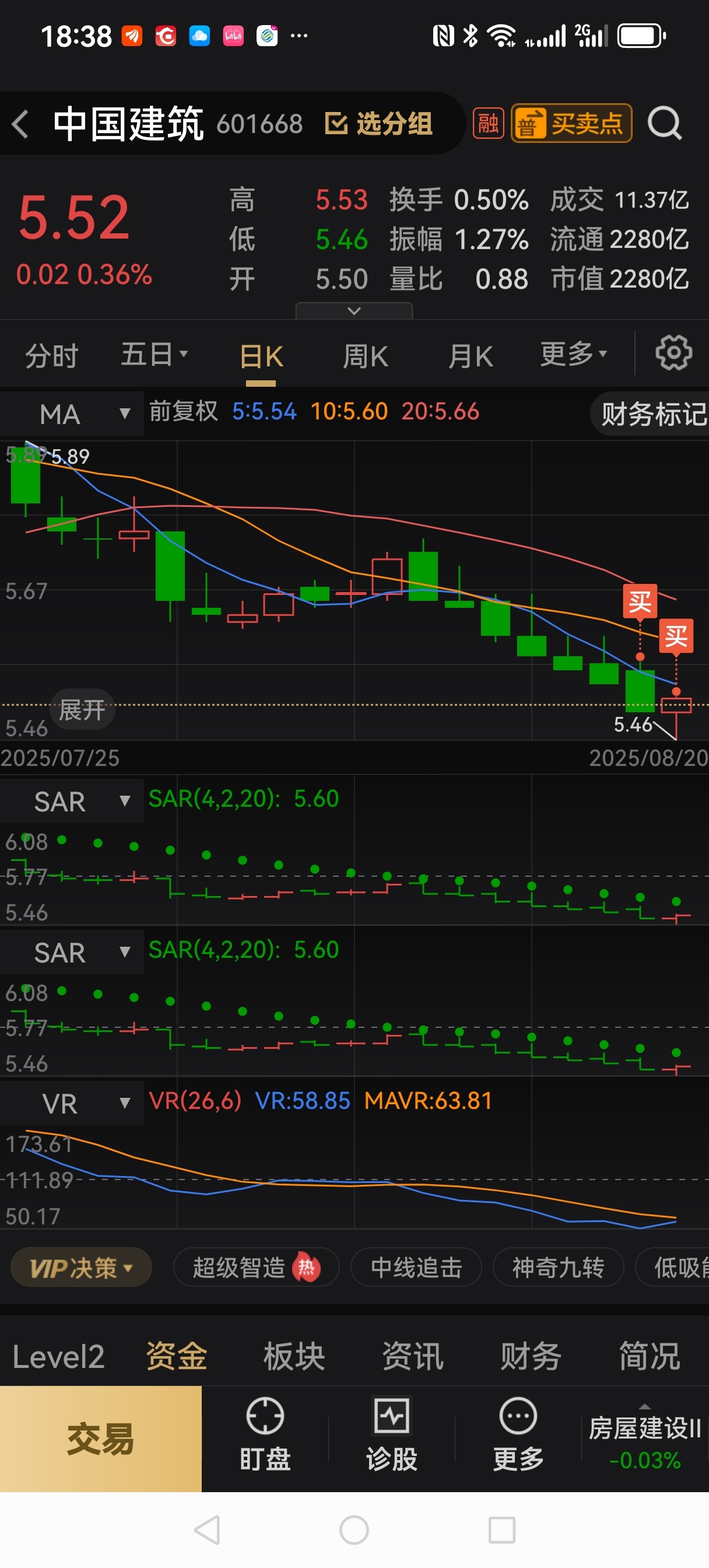Viewport: 709px width, 1568px height.
Task: Switch to 分时 intraday tab
Action: pos(52,355)
